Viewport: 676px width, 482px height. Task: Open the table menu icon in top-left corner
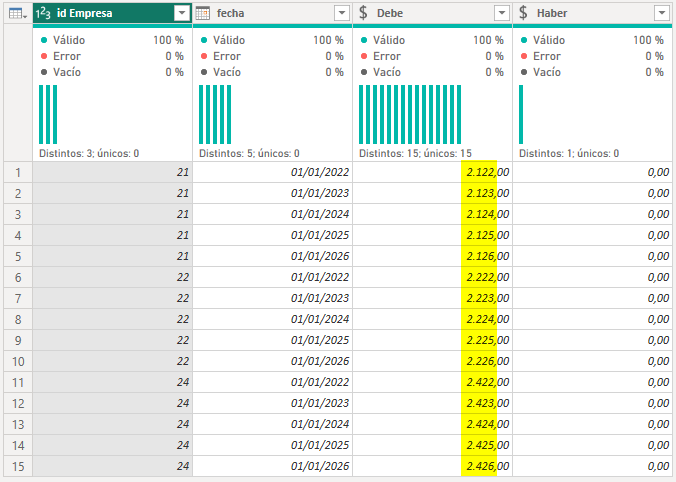click(x=16, y=13)
